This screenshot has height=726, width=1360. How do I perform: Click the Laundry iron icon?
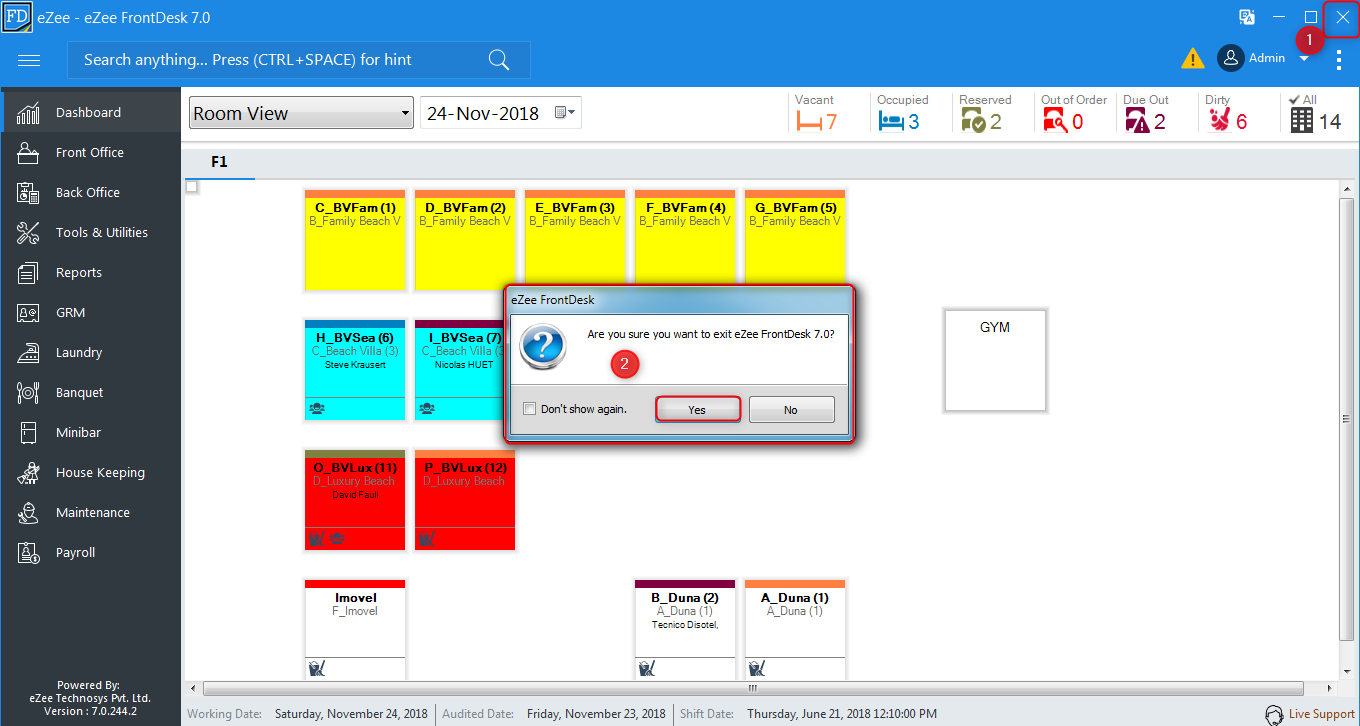point(28,353)
